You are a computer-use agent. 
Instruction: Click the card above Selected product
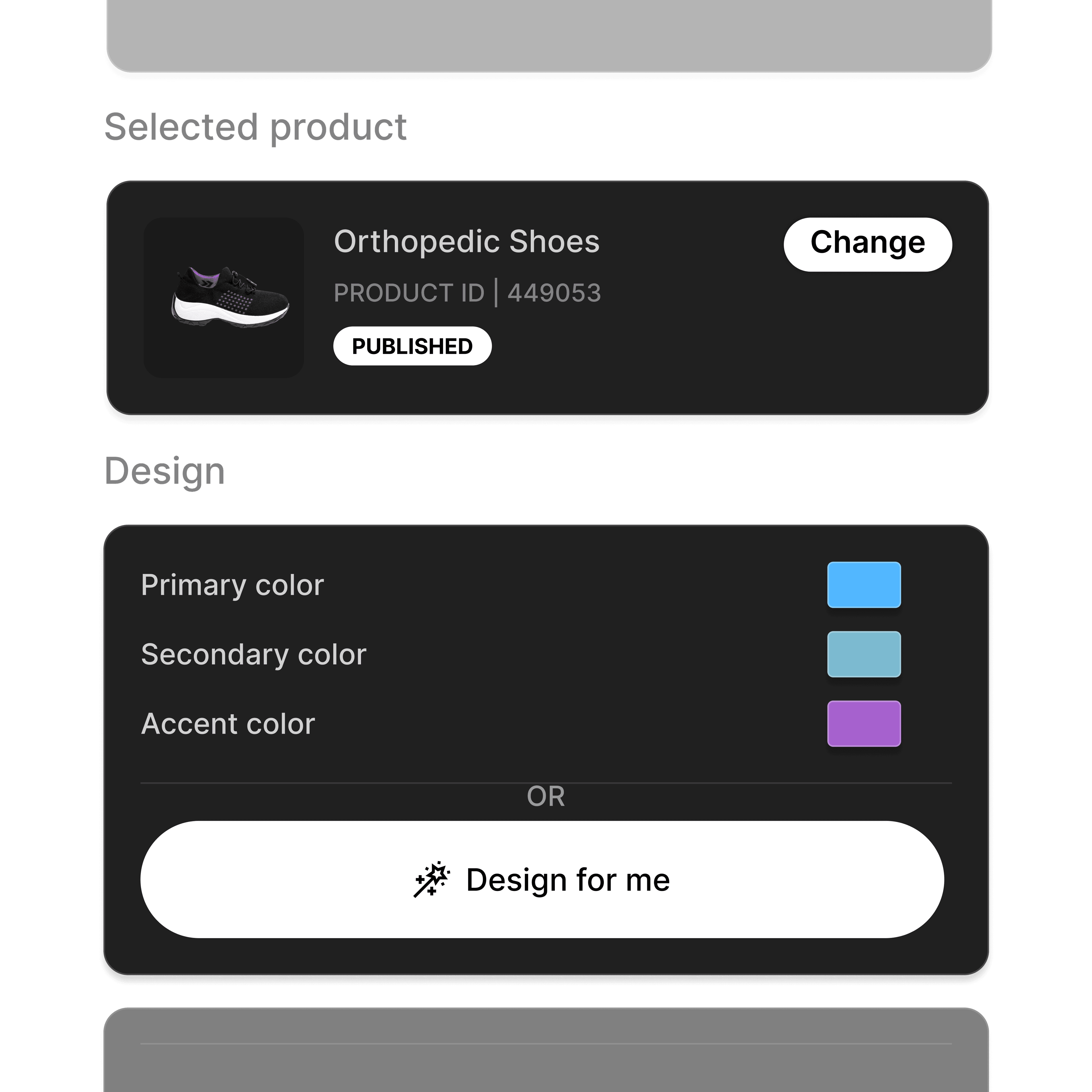click(x=548, y=34)
